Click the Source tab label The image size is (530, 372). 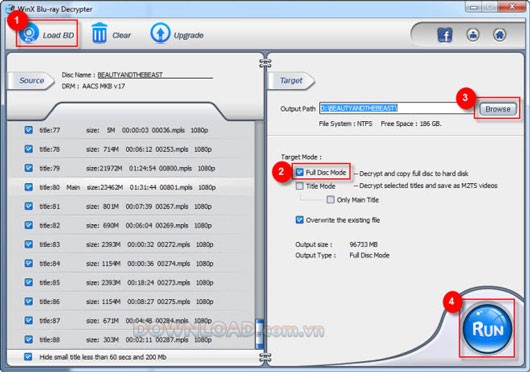click(31, 80)
